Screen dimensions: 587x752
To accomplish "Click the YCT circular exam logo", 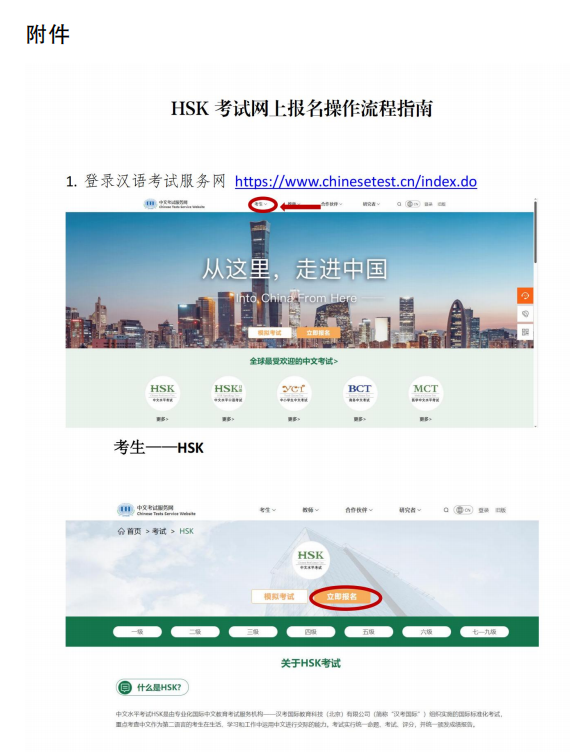I will [294, 393].
